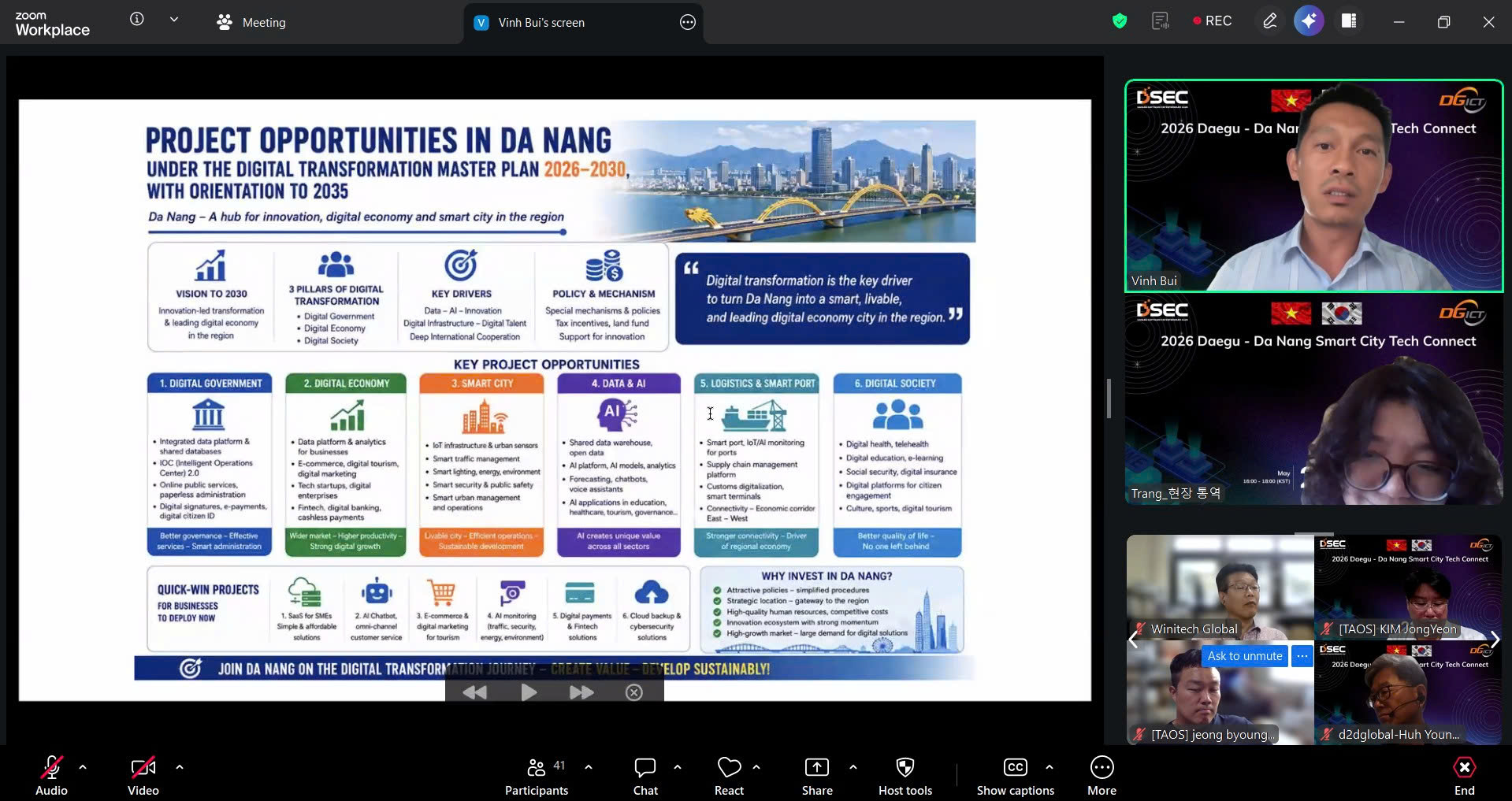Viewport: 1512px width, 801px height.
Task: Expand the Participants options caret
Action: (589, 767)
